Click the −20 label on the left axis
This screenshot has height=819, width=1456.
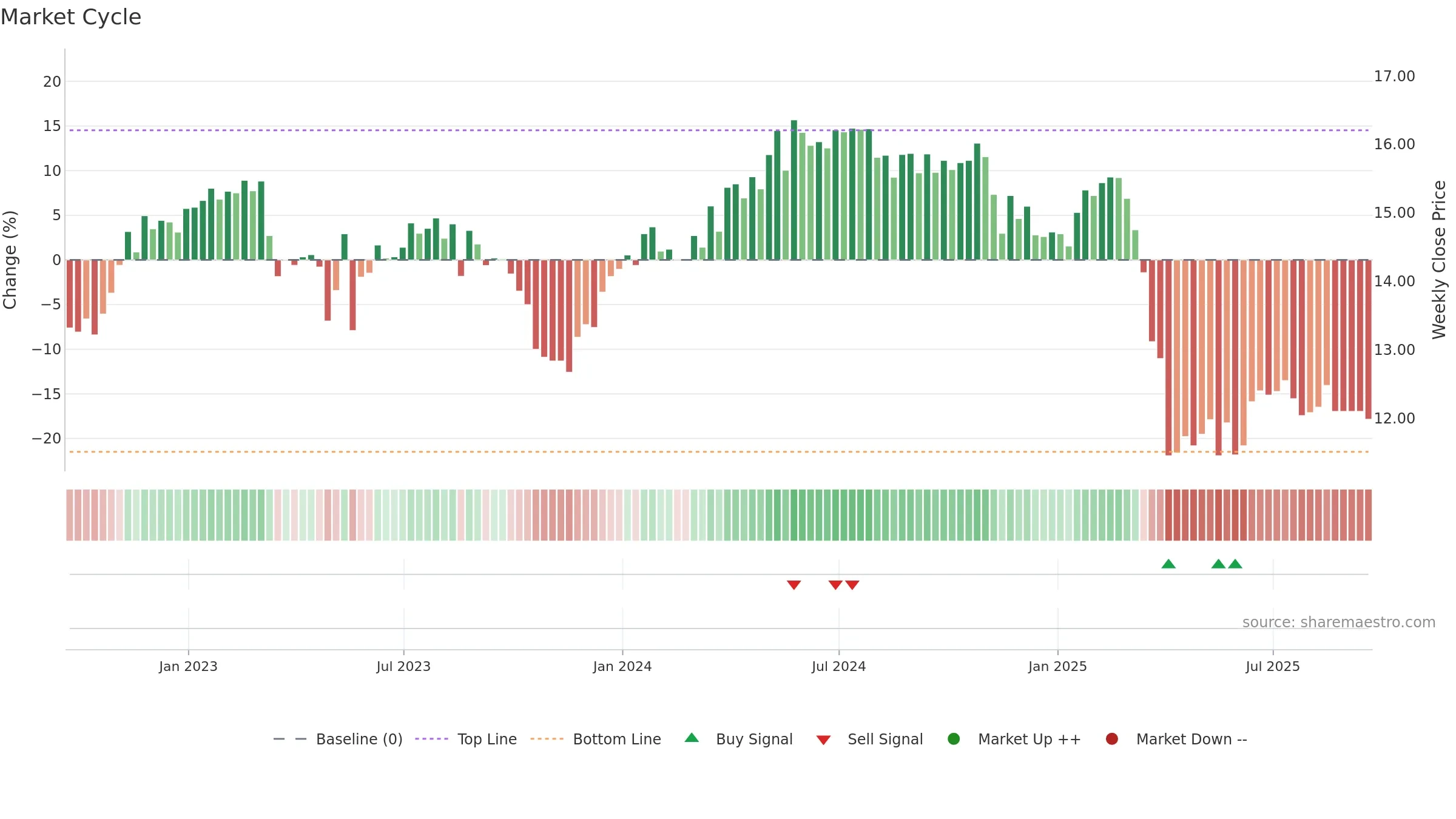tap(47, 438)
